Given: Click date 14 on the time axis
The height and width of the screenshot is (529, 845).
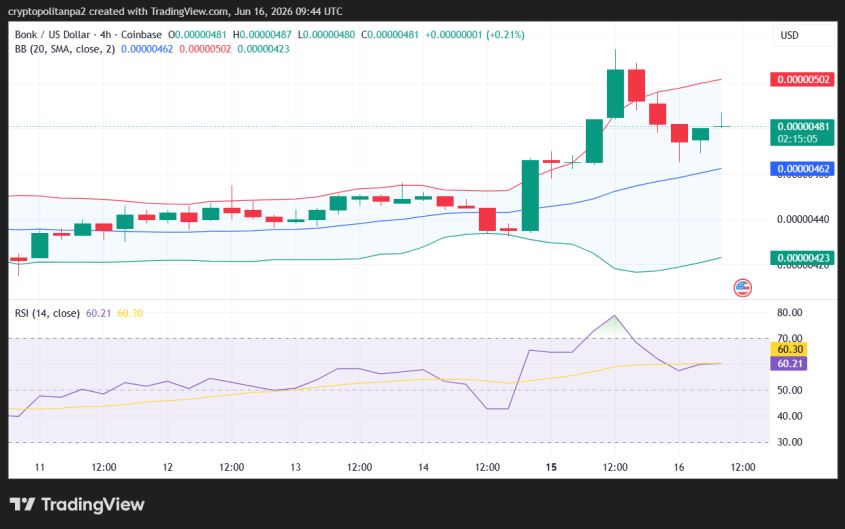Looking at the screenshot, I should 423,467.
